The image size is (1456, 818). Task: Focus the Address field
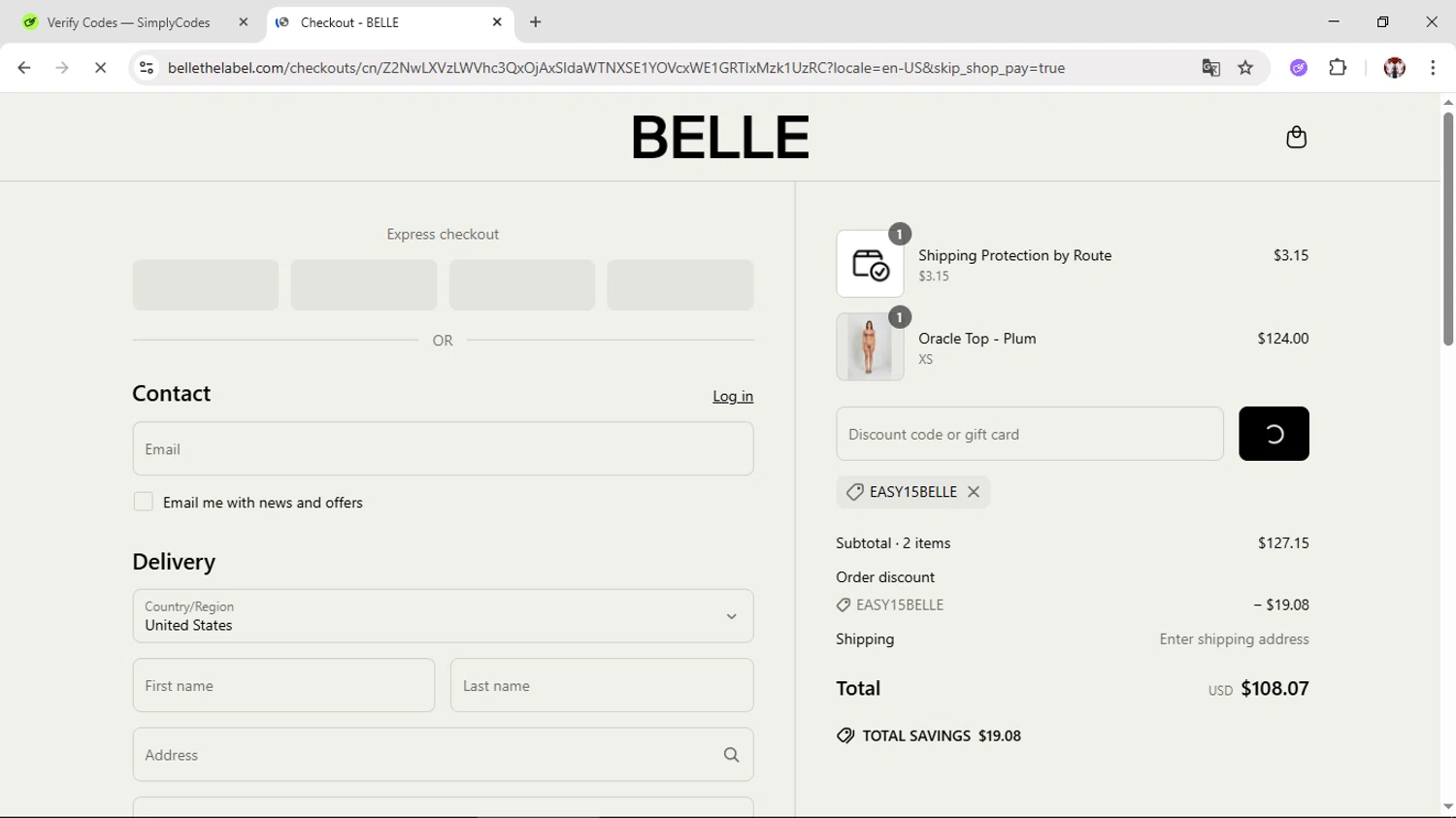click(x=443, y=755)
